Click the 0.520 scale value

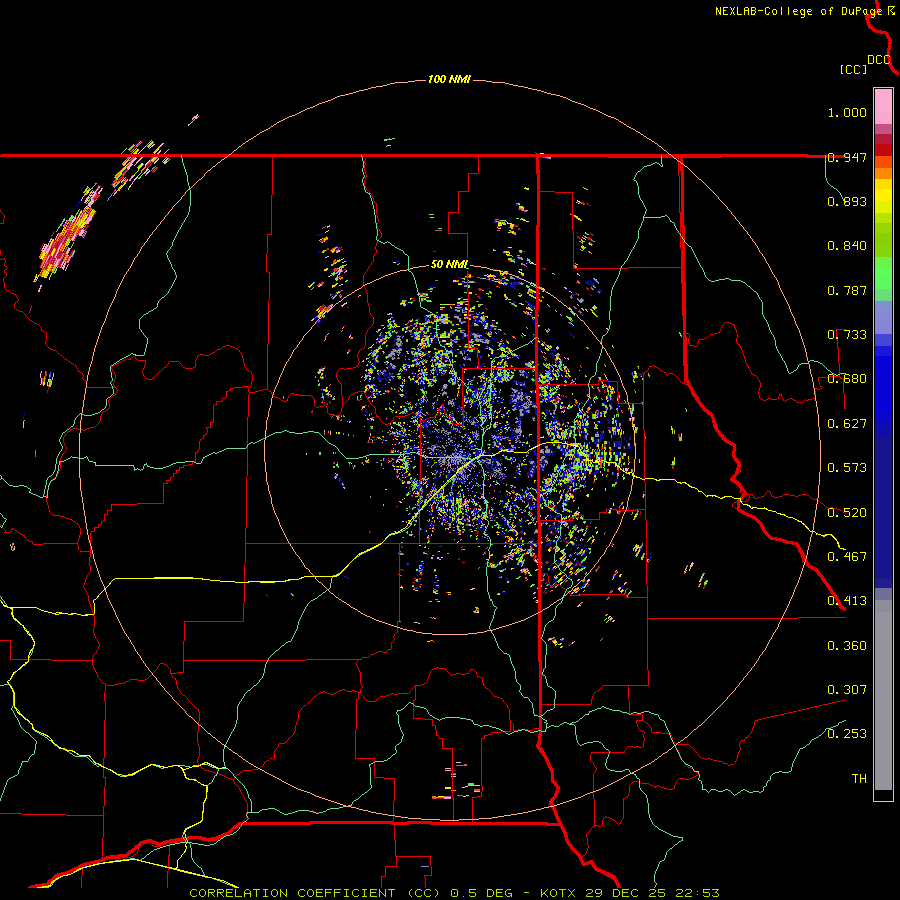coord(847,513)
